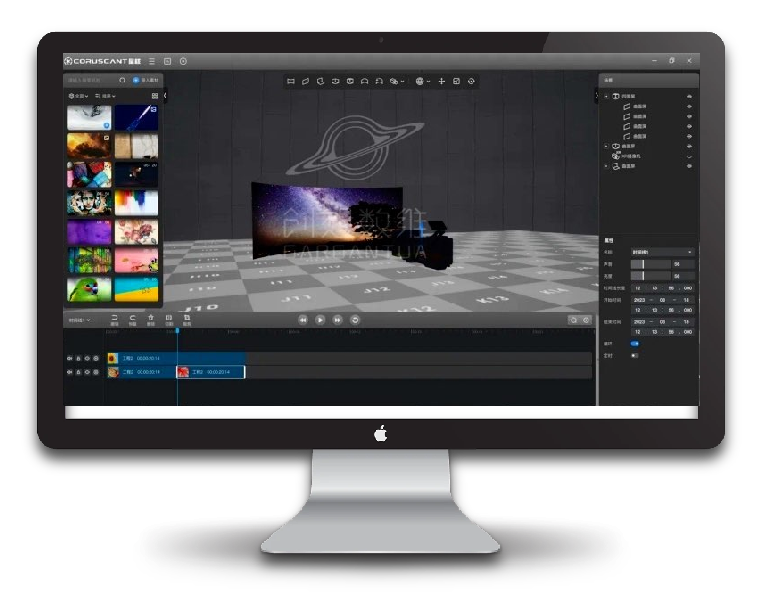Image resolution: width=765 pixels, height=606 pixels.
Task: Click the split clip tool in timeline toolbar
Action: (x=169, y=320)
